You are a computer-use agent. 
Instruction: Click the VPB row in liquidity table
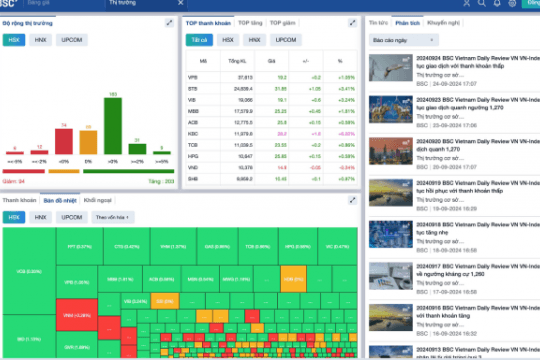[x=271, y=78]
